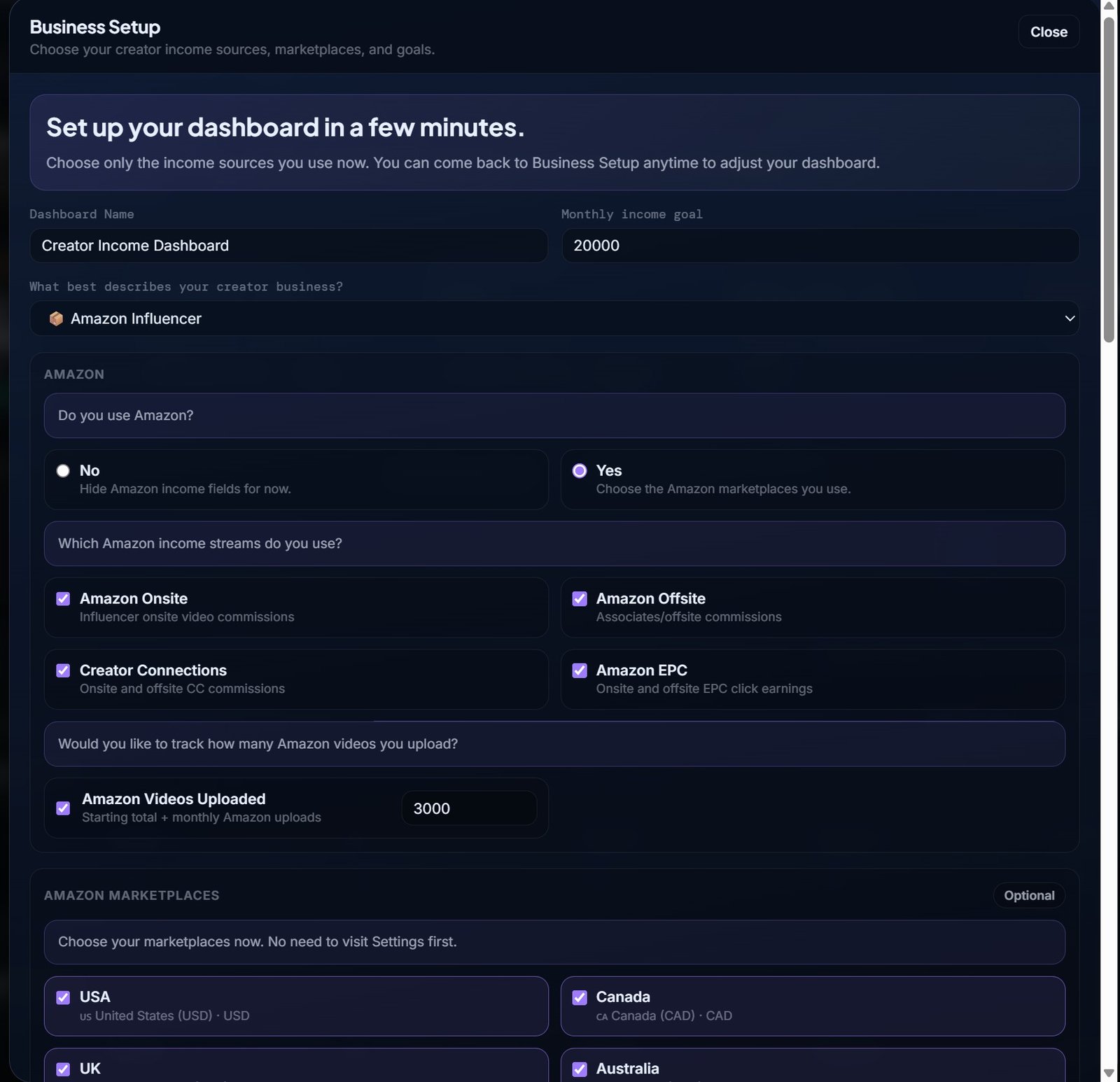Click the videos uploaded starting total field
Screen dimensions: 1120x1082
click(469, 808)
